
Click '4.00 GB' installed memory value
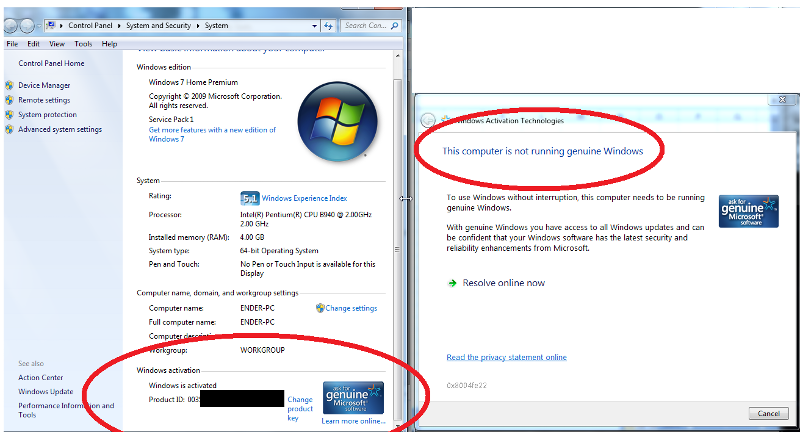[252, 237]
